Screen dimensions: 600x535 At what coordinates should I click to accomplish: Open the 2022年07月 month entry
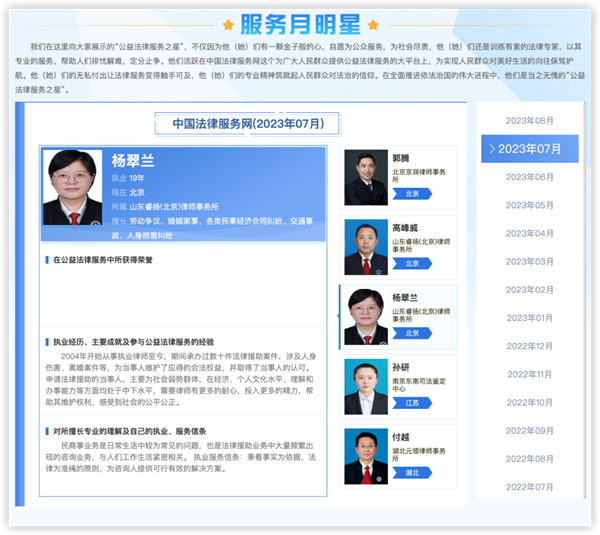tap(529, 487)
